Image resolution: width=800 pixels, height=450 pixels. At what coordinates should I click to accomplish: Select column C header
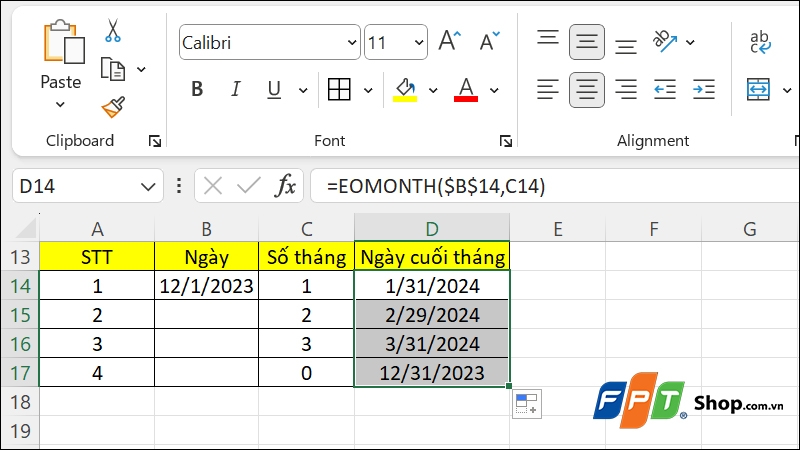tap(306, 229)
